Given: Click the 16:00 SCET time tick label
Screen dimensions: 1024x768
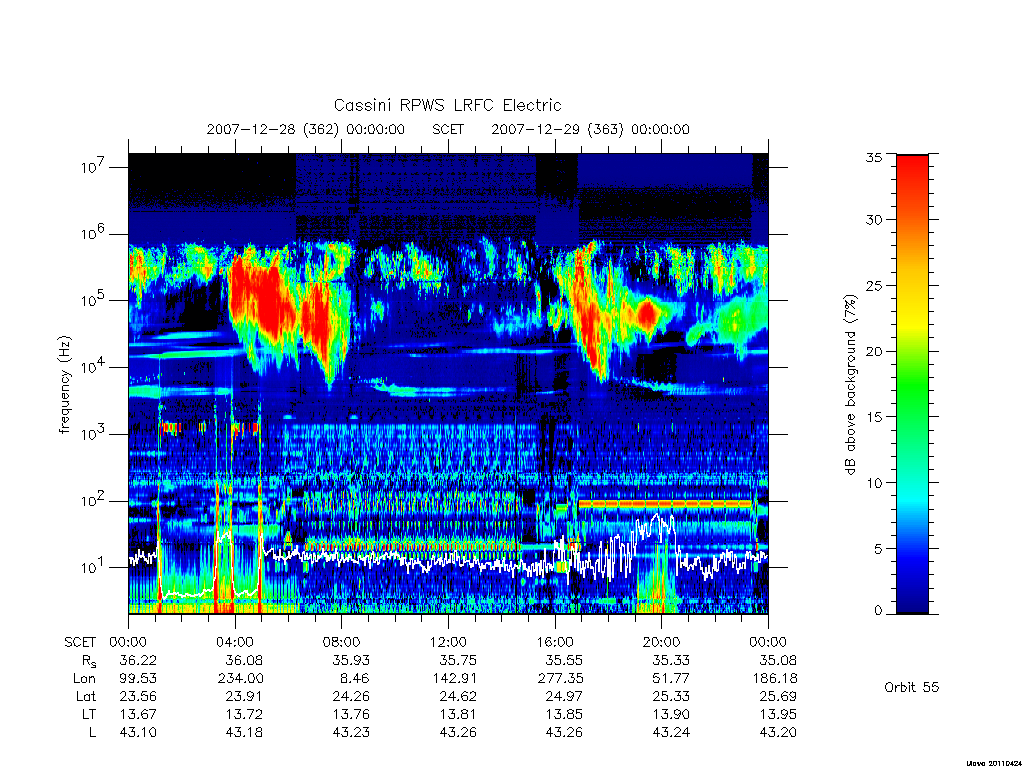Looking at the screenshot, I should pyautogui.click(x=555, y=642).
